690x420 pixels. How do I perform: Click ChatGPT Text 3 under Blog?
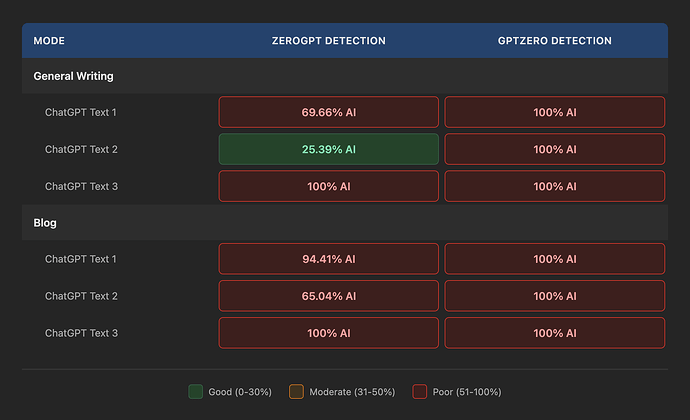(x=81, y=333)
